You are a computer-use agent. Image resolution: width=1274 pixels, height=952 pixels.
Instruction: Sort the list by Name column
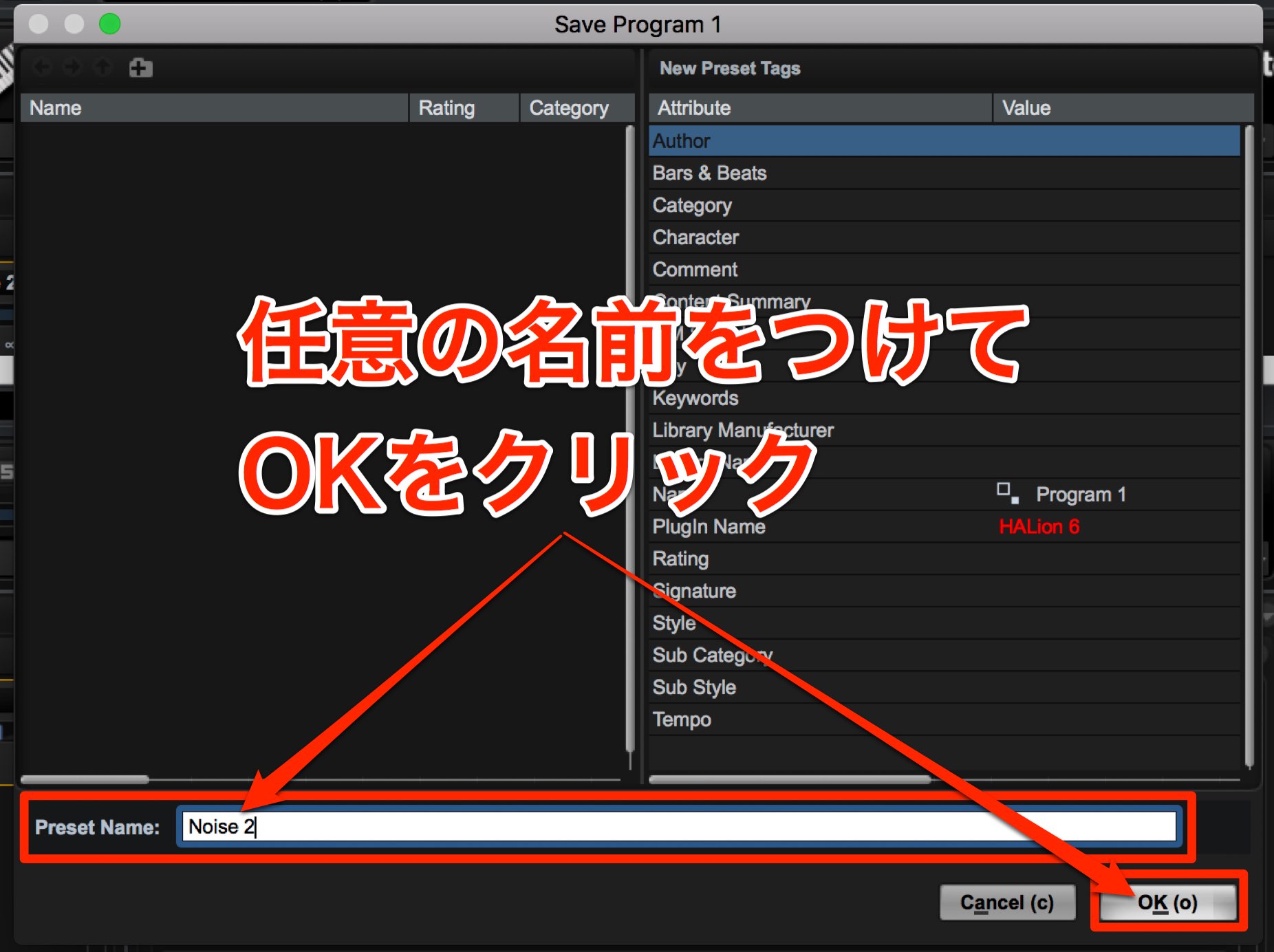(x=215, y=108)
